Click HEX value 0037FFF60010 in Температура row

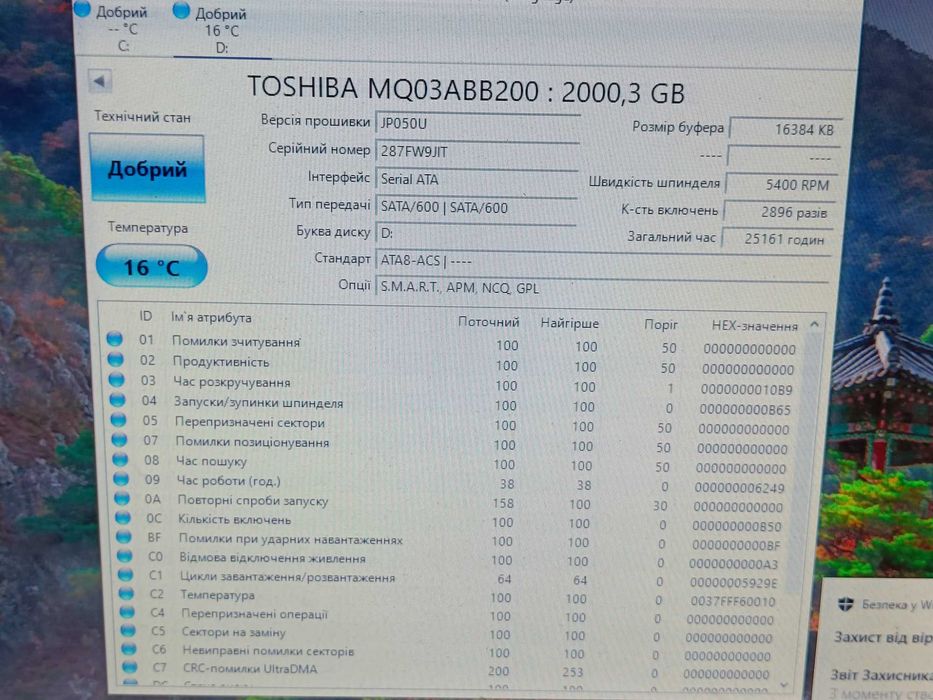pos(732,601)
